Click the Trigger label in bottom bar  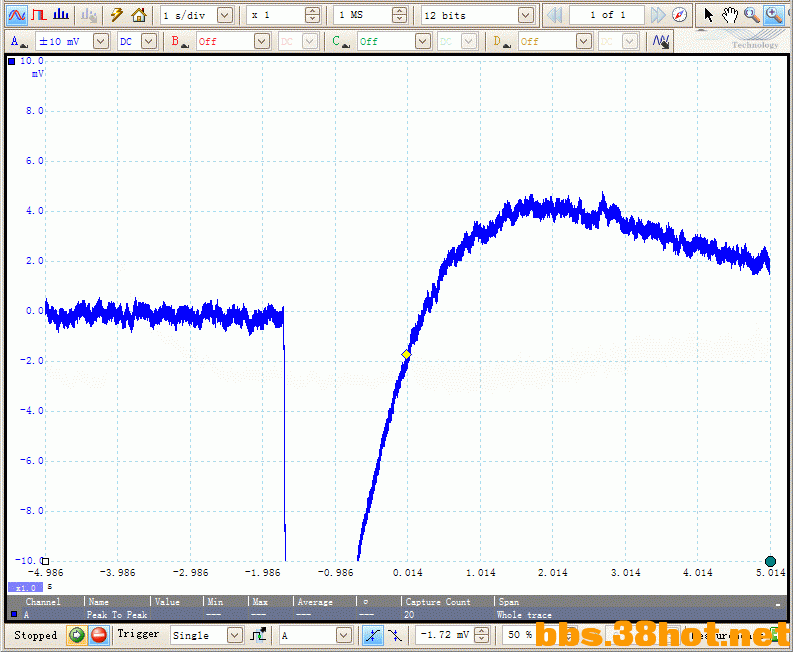tap(138, 634)
